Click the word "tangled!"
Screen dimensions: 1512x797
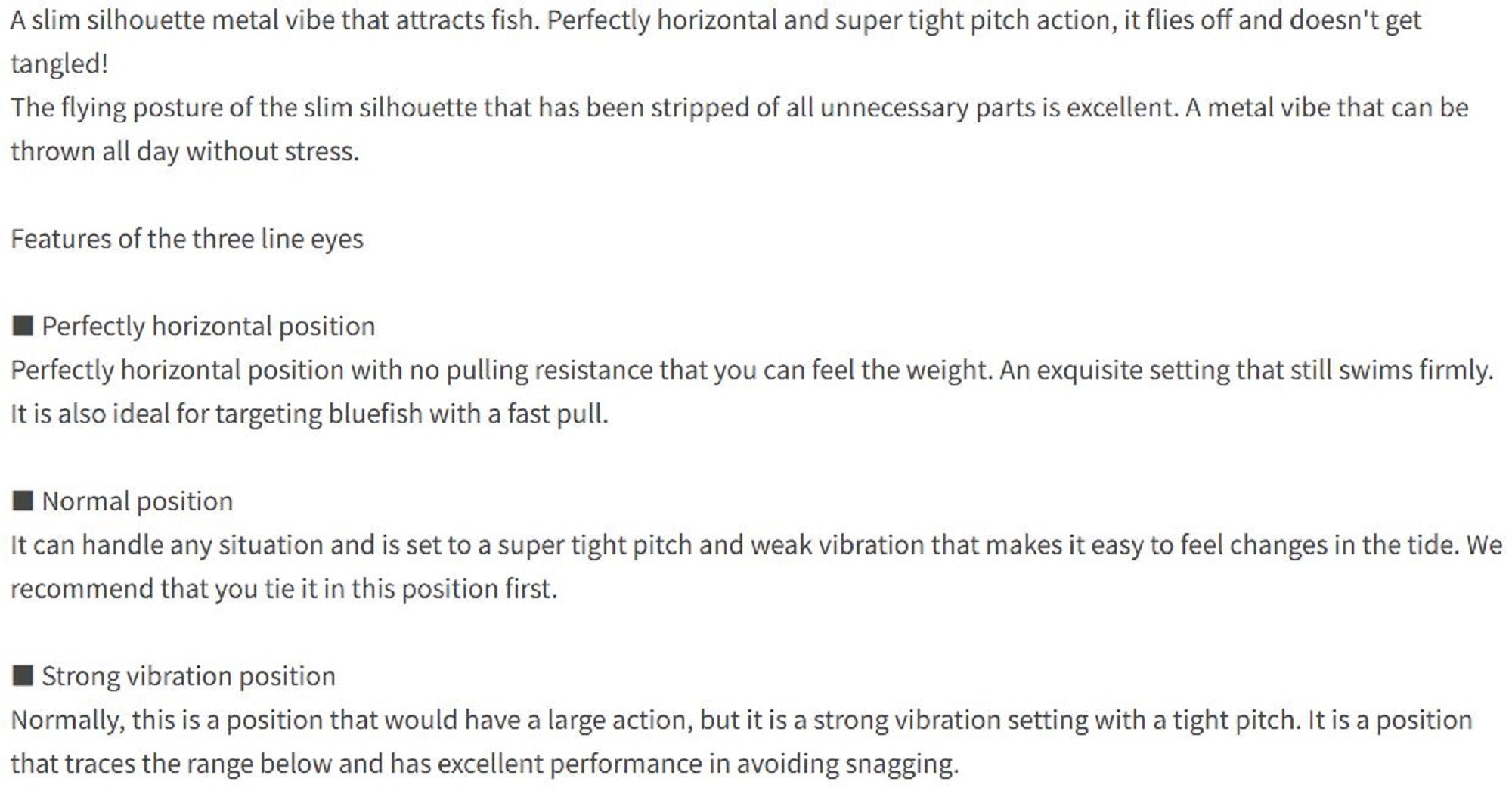[x=59, y=64]
